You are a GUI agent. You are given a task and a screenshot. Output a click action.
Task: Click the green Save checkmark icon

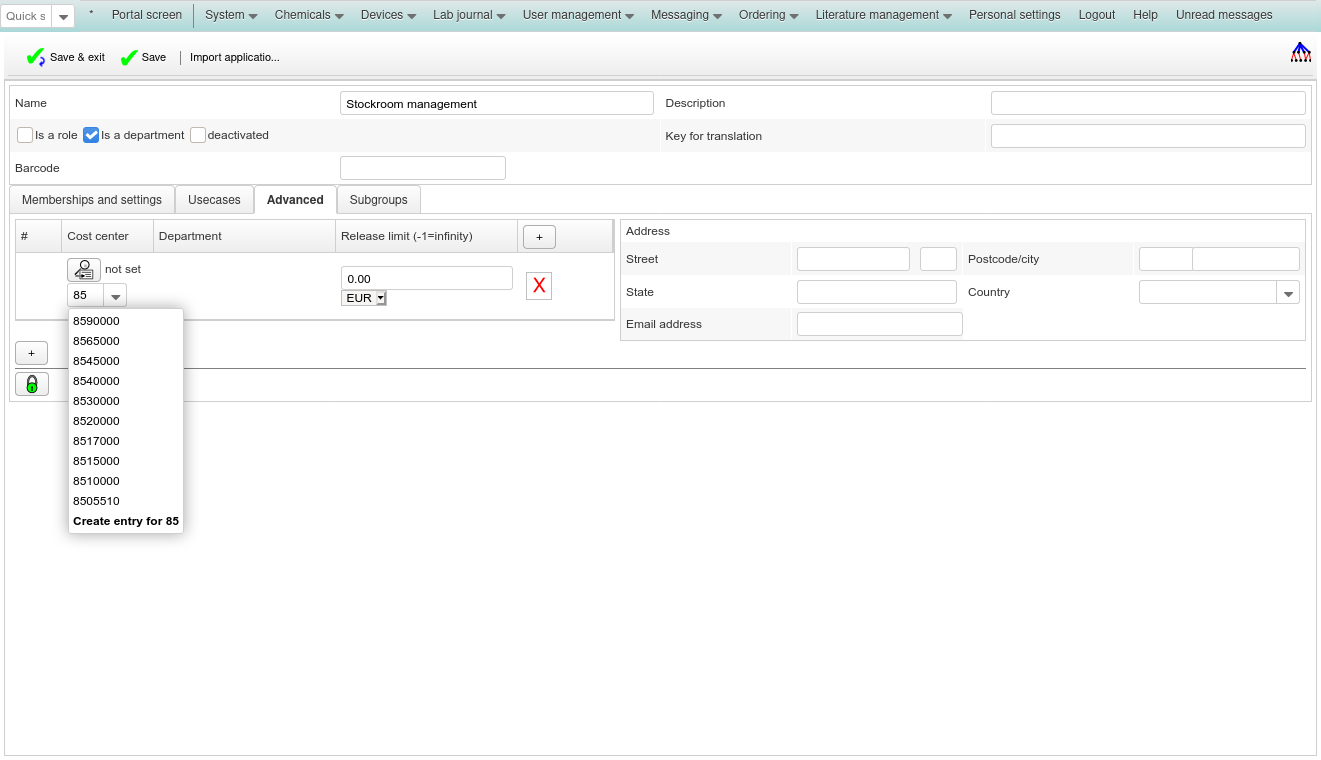(129, 58)
